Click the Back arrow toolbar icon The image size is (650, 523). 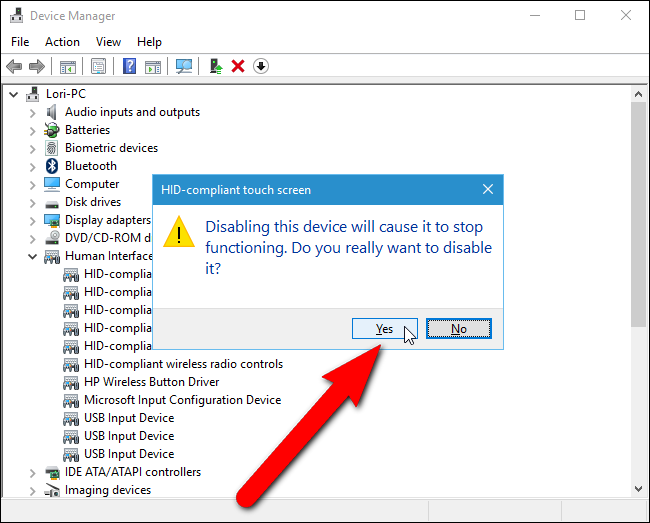click(x=15, y=66)
